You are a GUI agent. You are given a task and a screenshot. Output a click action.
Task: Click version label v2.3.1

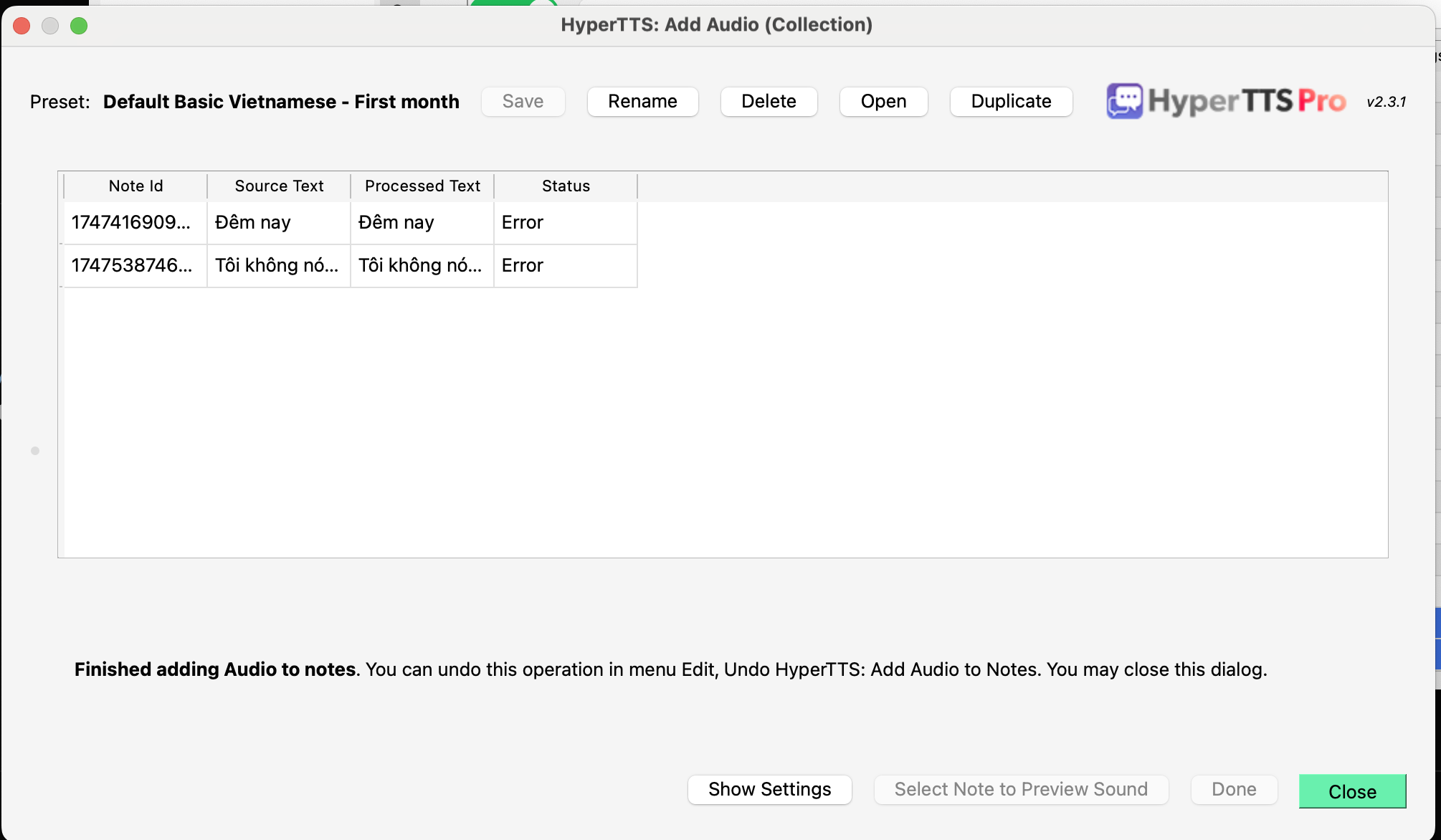(1387, 102)
